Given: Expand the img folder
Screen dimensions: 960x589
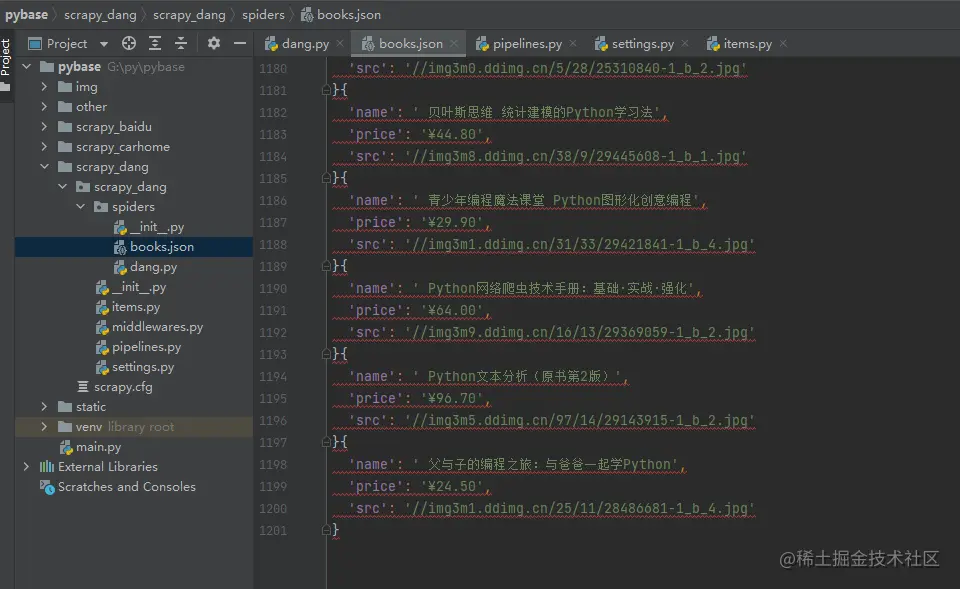Looking at the screenshot, I should click(x=44, y=87).
